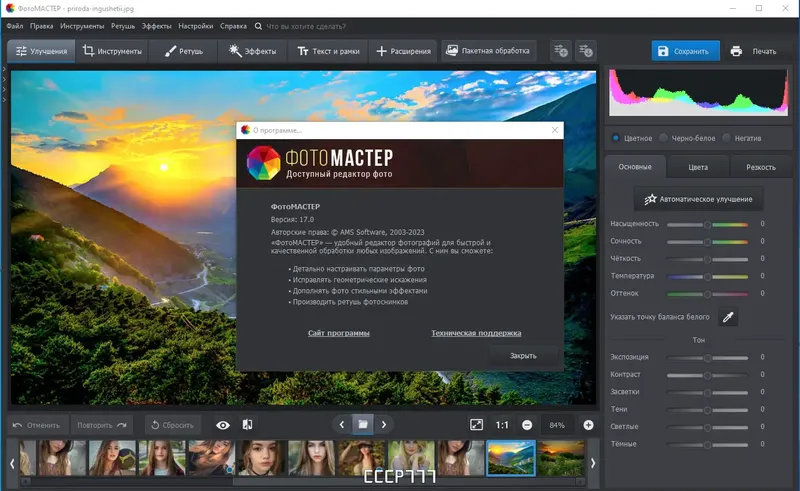Screen dimensions: 800x491
Task: Click the Насыщенность slider handle
Action: pos(707,225)
